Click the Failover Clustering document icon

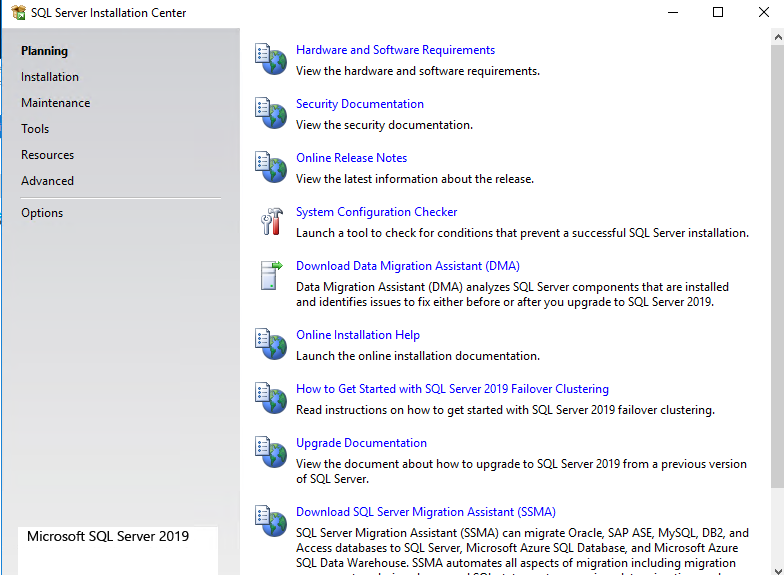(271, 398)
